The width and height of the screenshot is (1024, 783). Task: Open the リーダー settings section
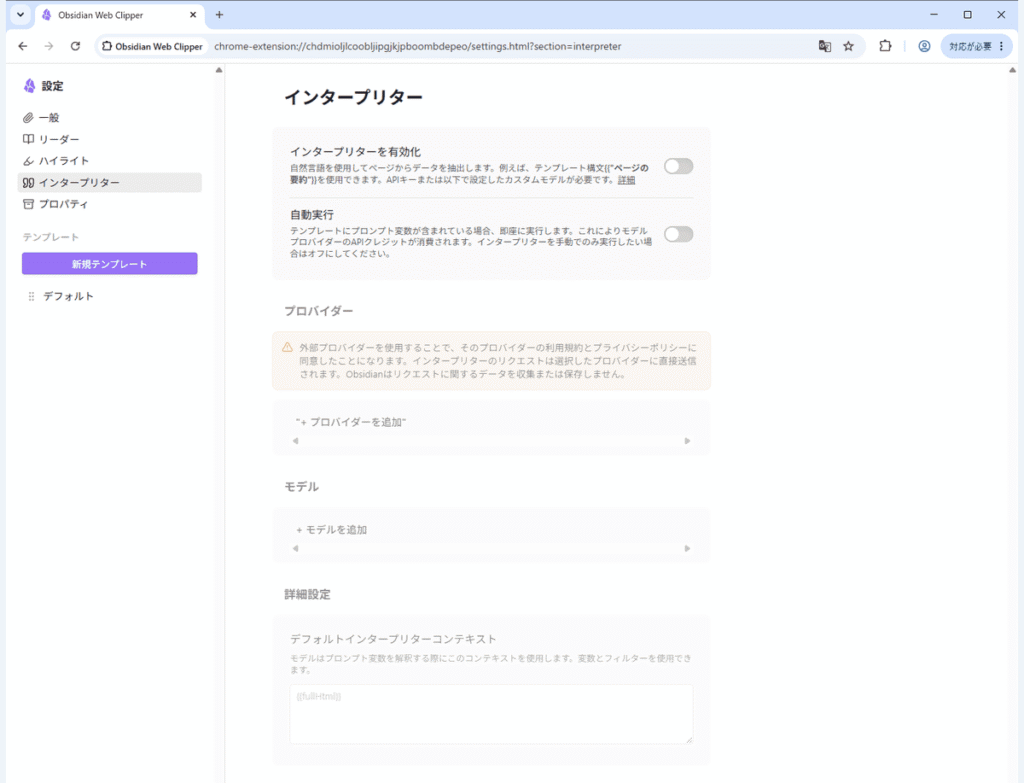coord(109,139)
